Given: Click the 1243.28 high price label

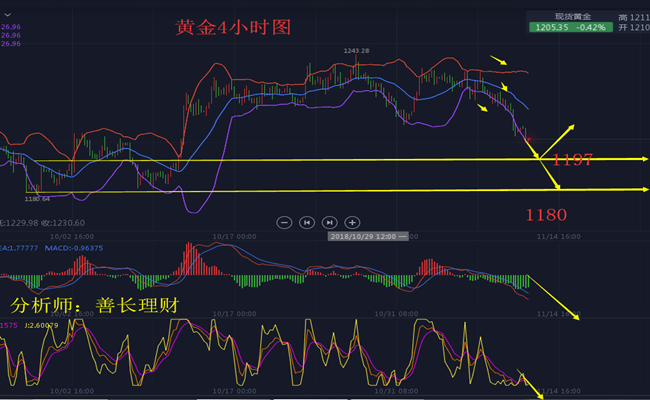Looking at the screenshot, I should click(x=356, y=50).
